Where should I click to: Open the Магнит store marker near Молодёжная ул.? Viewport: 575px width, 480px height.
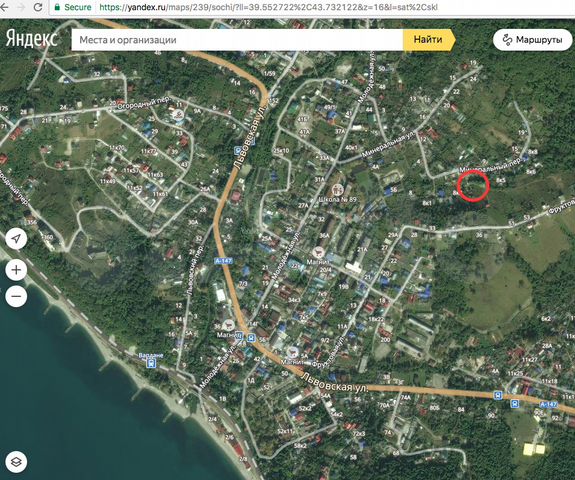click(x=318, y=252)
